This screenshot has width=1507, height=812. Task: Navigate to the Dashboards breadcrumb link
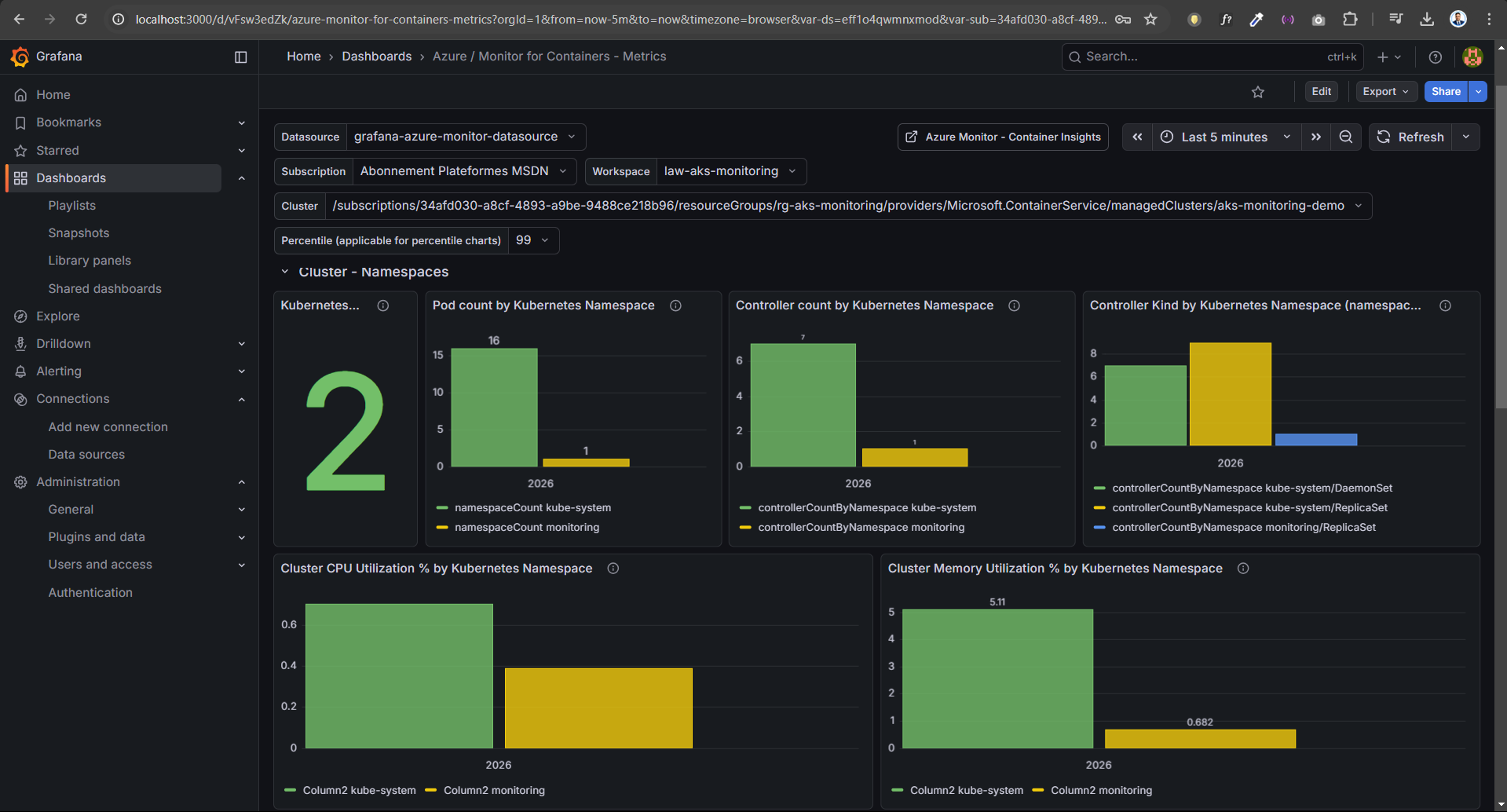click(377, 57)
